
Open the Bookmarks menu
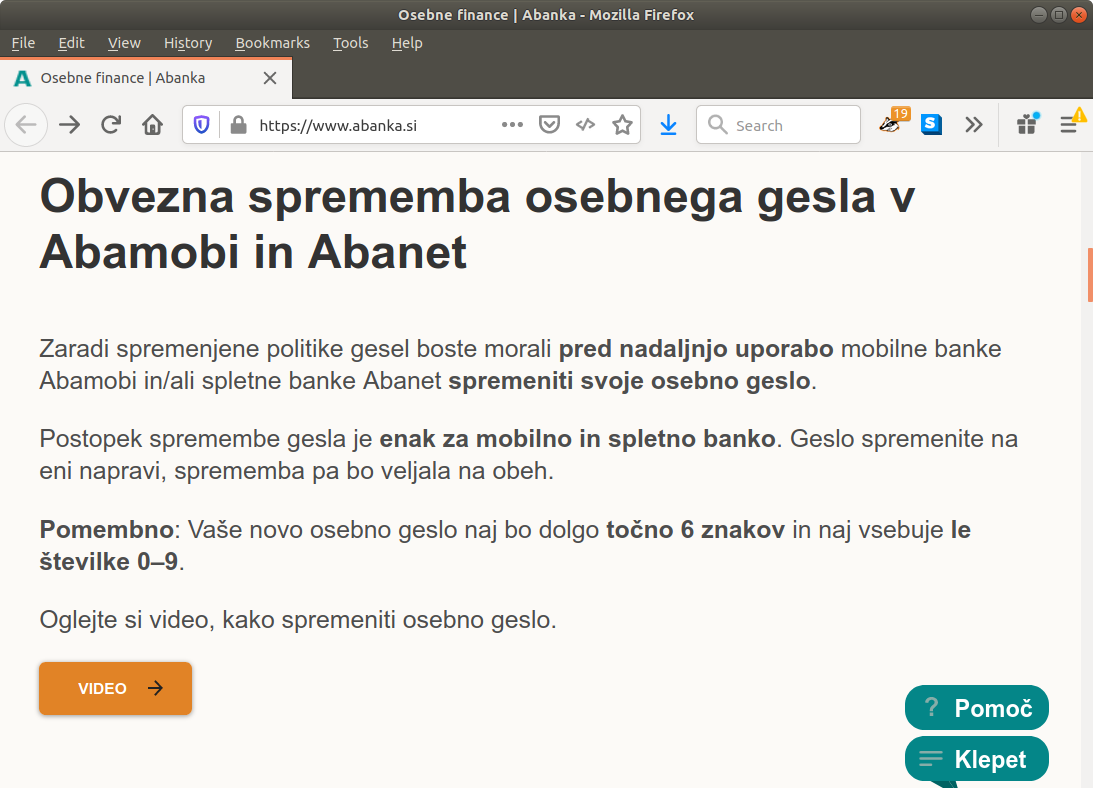pyautogui.click(x=273, y=43)
